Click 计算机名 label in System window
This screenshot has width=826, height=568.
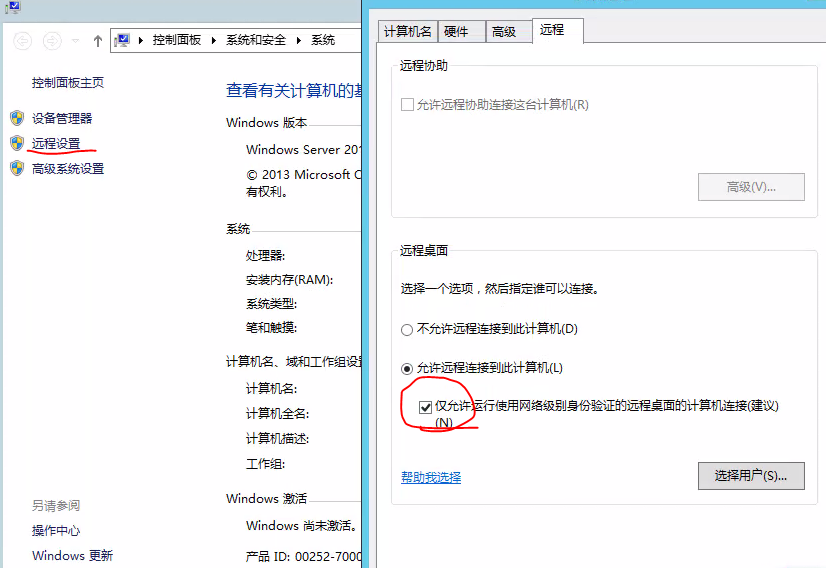tap(271, 389)
